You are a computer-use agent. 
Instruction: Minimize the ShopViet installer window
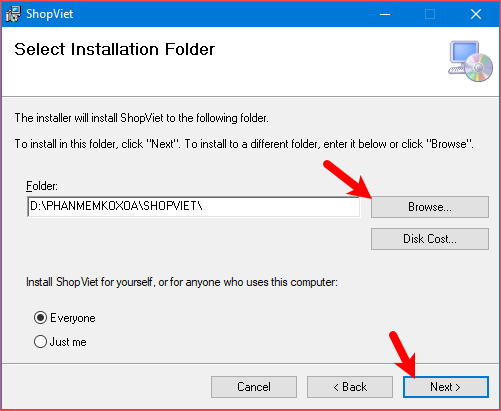(x=385, y=14)
